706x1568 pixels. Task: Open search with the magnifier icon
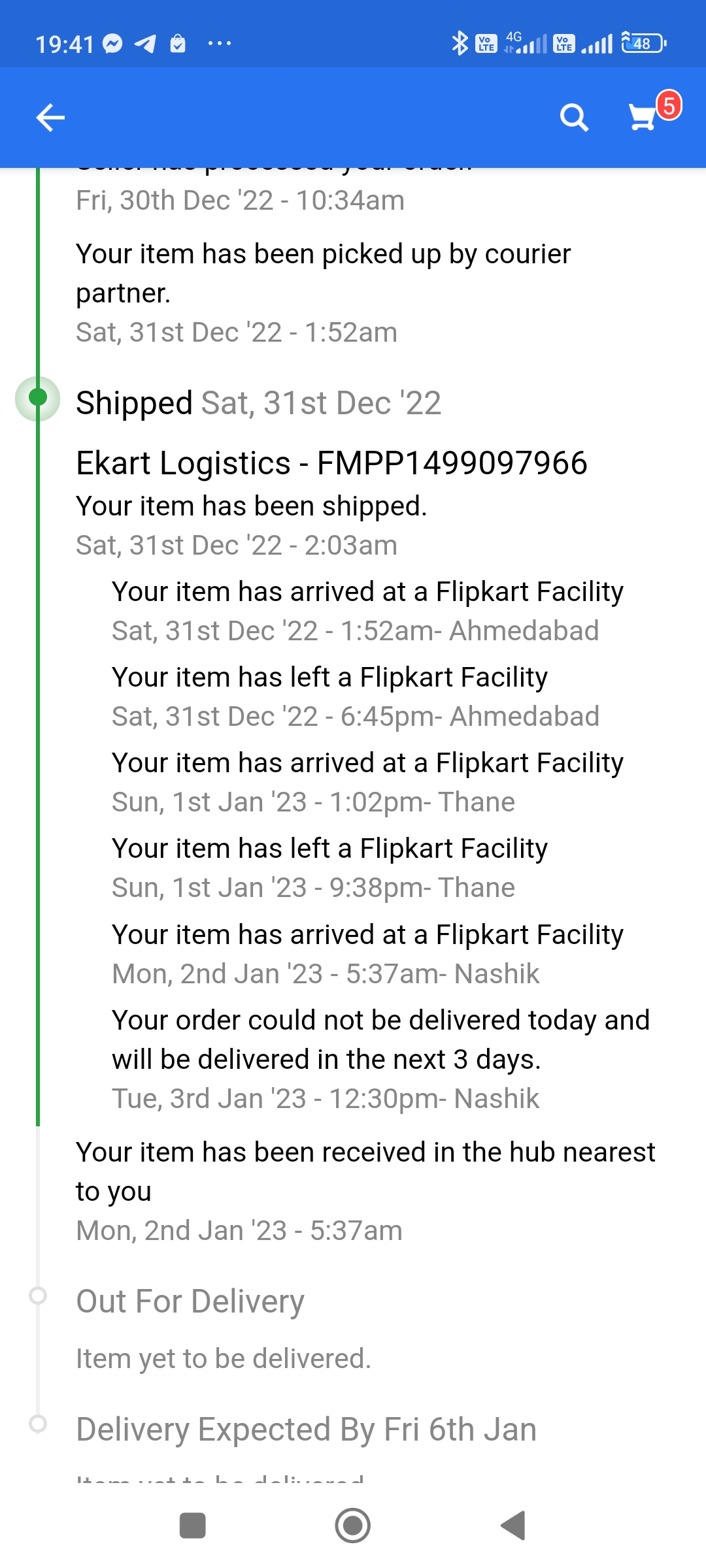[x=574, y=118]
